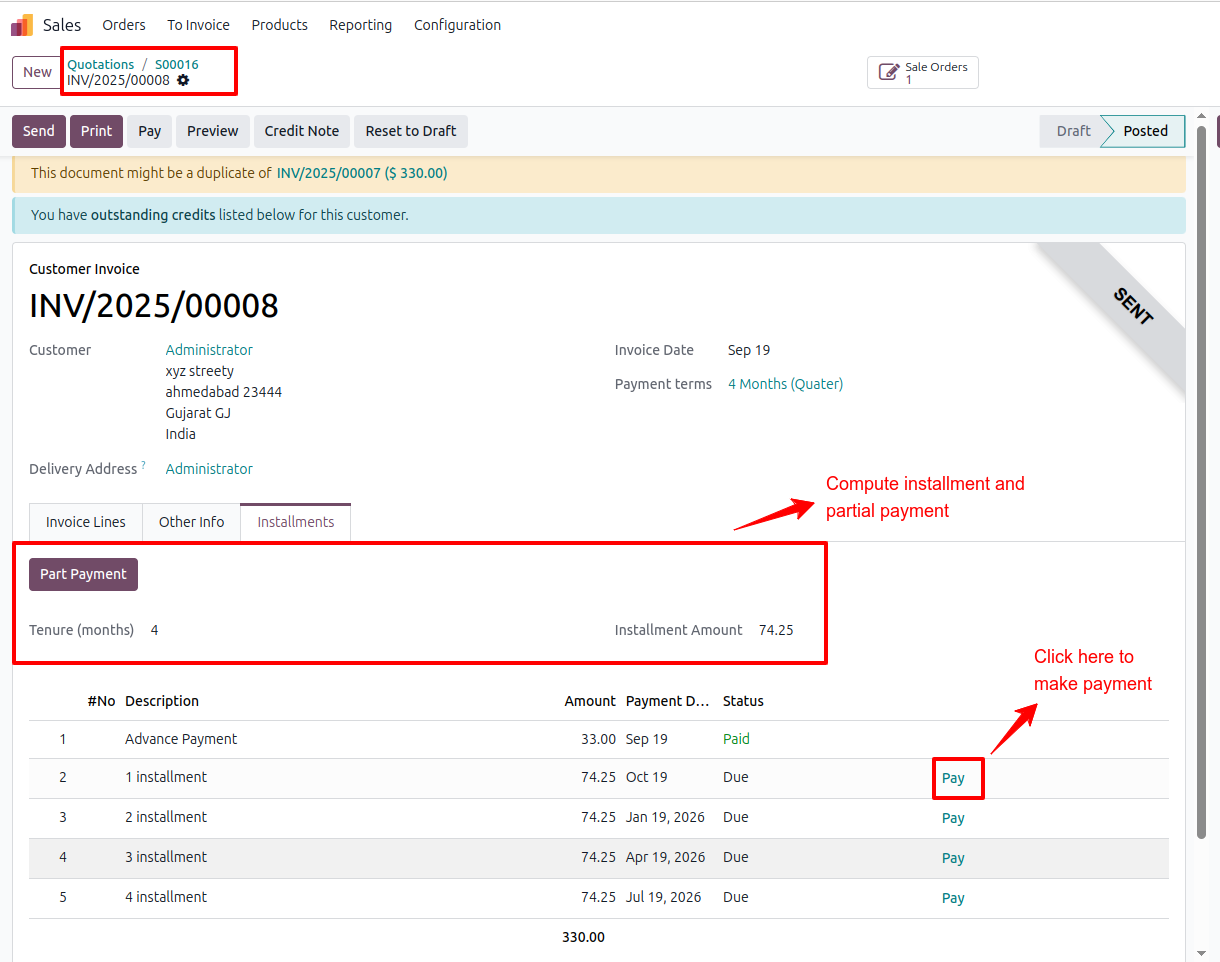Open the Products menu

pos(279,25)
